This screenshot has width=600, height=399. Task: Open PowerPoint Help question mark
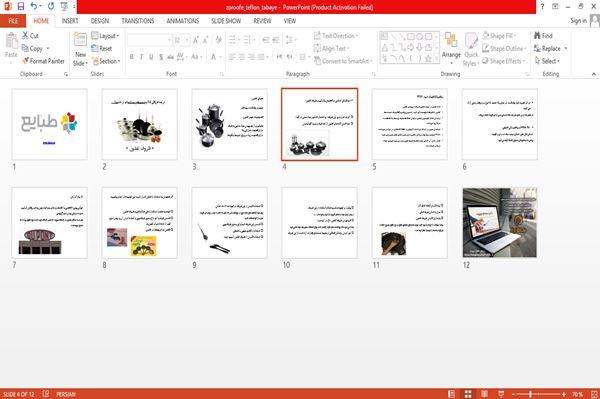point(542,7)
